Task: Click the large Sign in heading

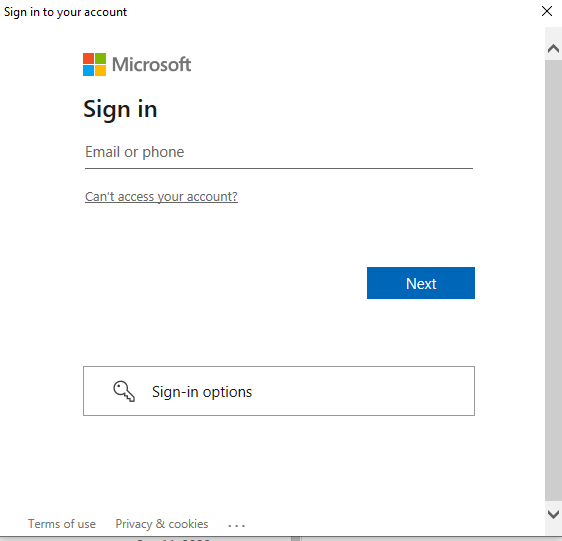Action: [x=120, y=109]
